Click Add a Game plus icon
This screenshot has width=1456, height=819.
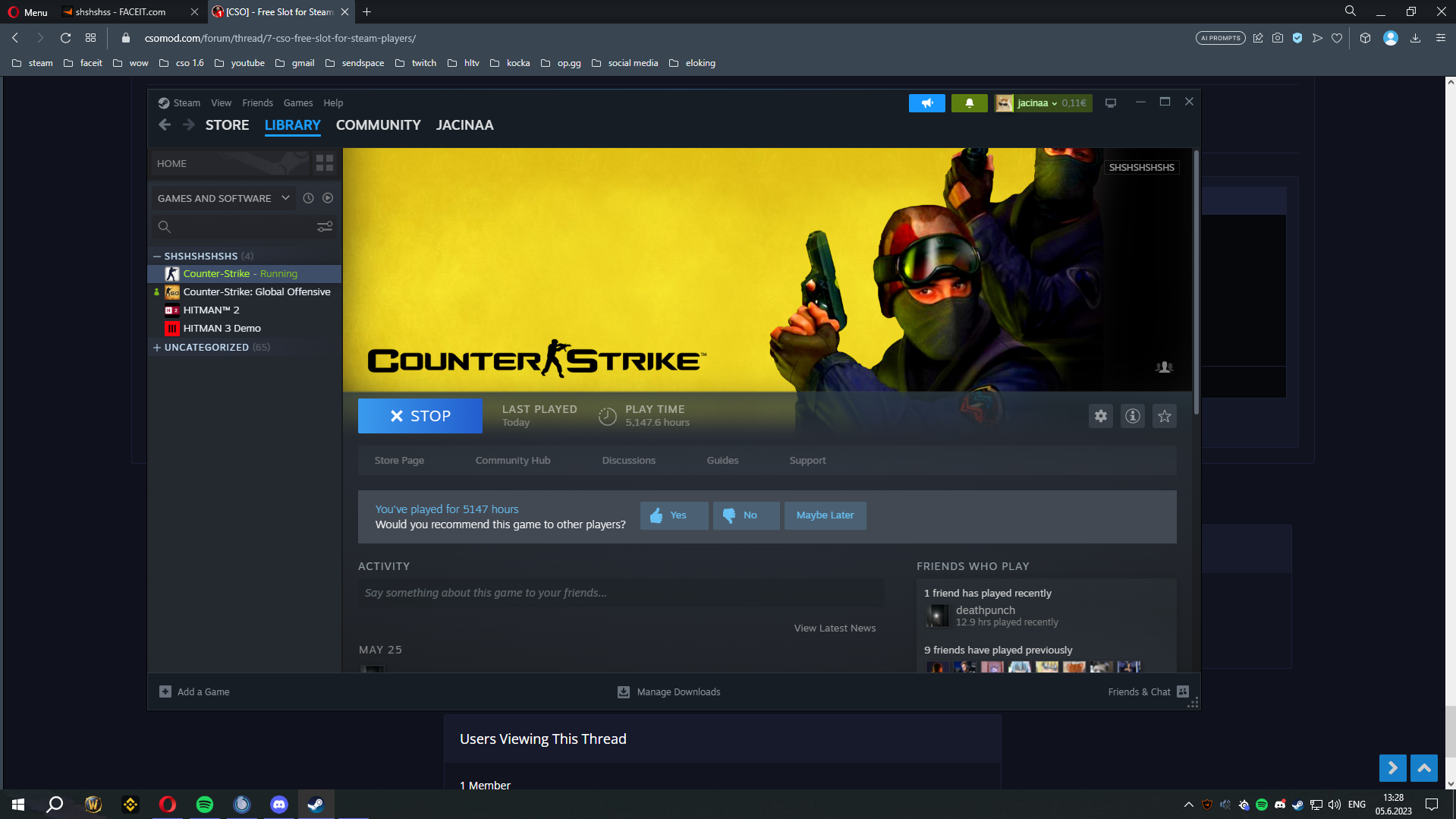(165, 691)
